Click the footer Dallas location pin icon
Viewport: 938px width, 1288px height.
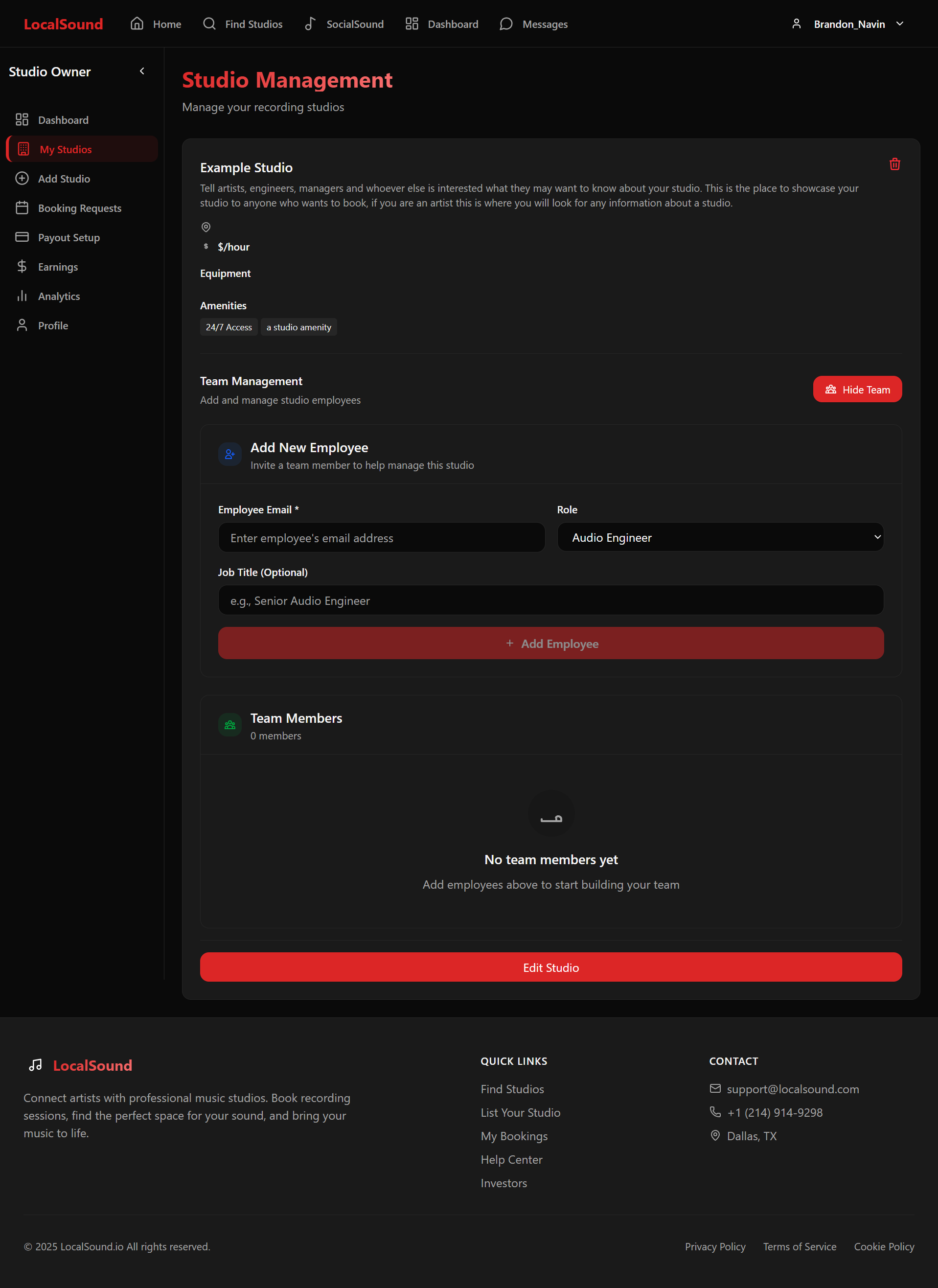click(x=715, y=1135)
